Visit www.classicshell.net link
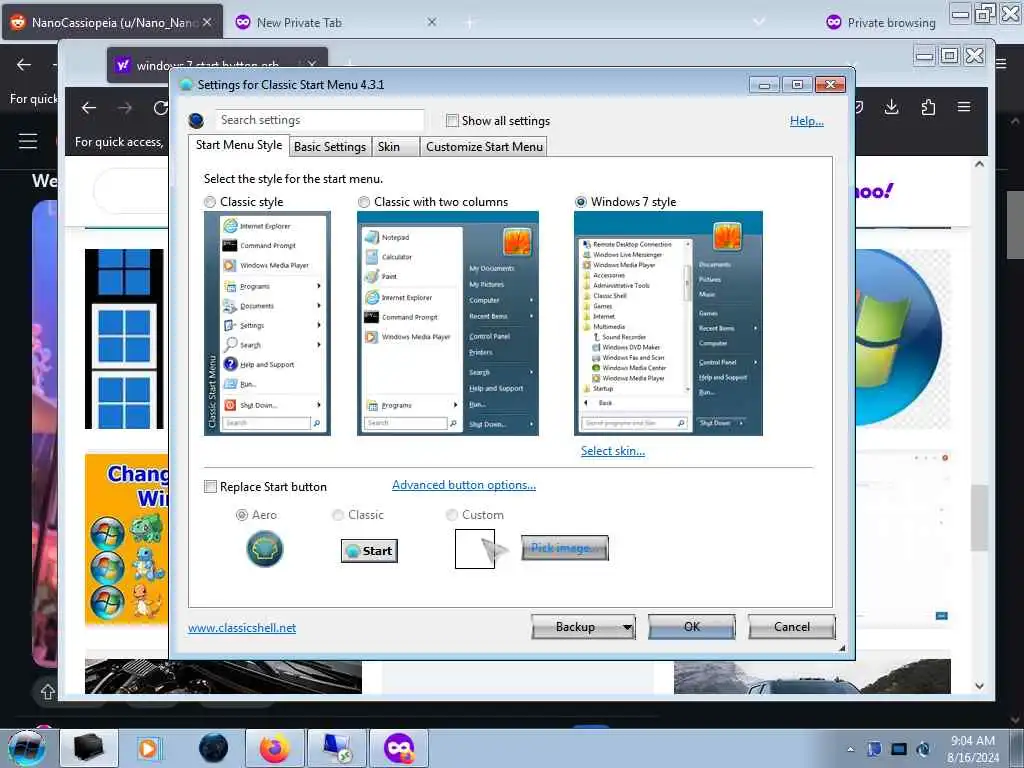The width and height of the screenshot is (1024, 768). (242, 628)
